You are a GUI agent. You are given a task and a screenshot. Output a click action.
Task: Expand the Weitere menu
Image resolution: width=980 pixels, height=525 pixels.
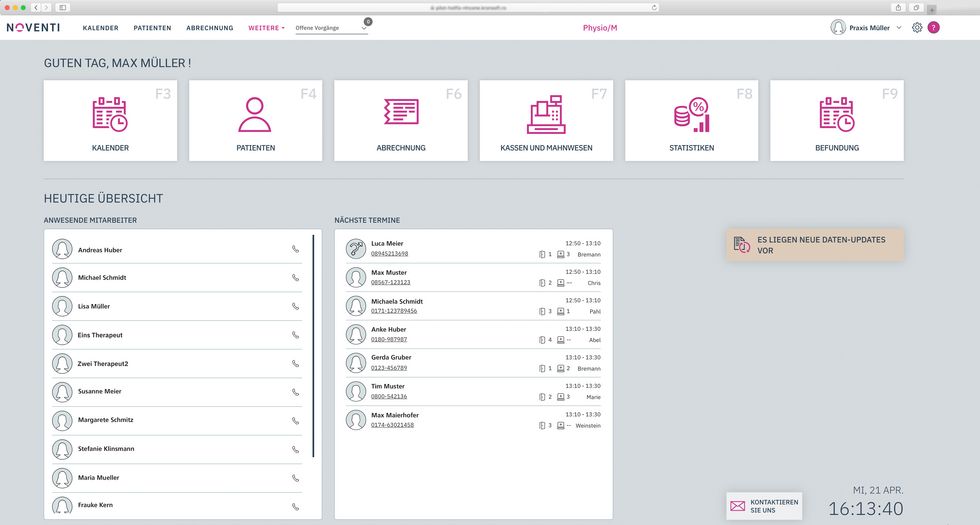pos(266,28)
